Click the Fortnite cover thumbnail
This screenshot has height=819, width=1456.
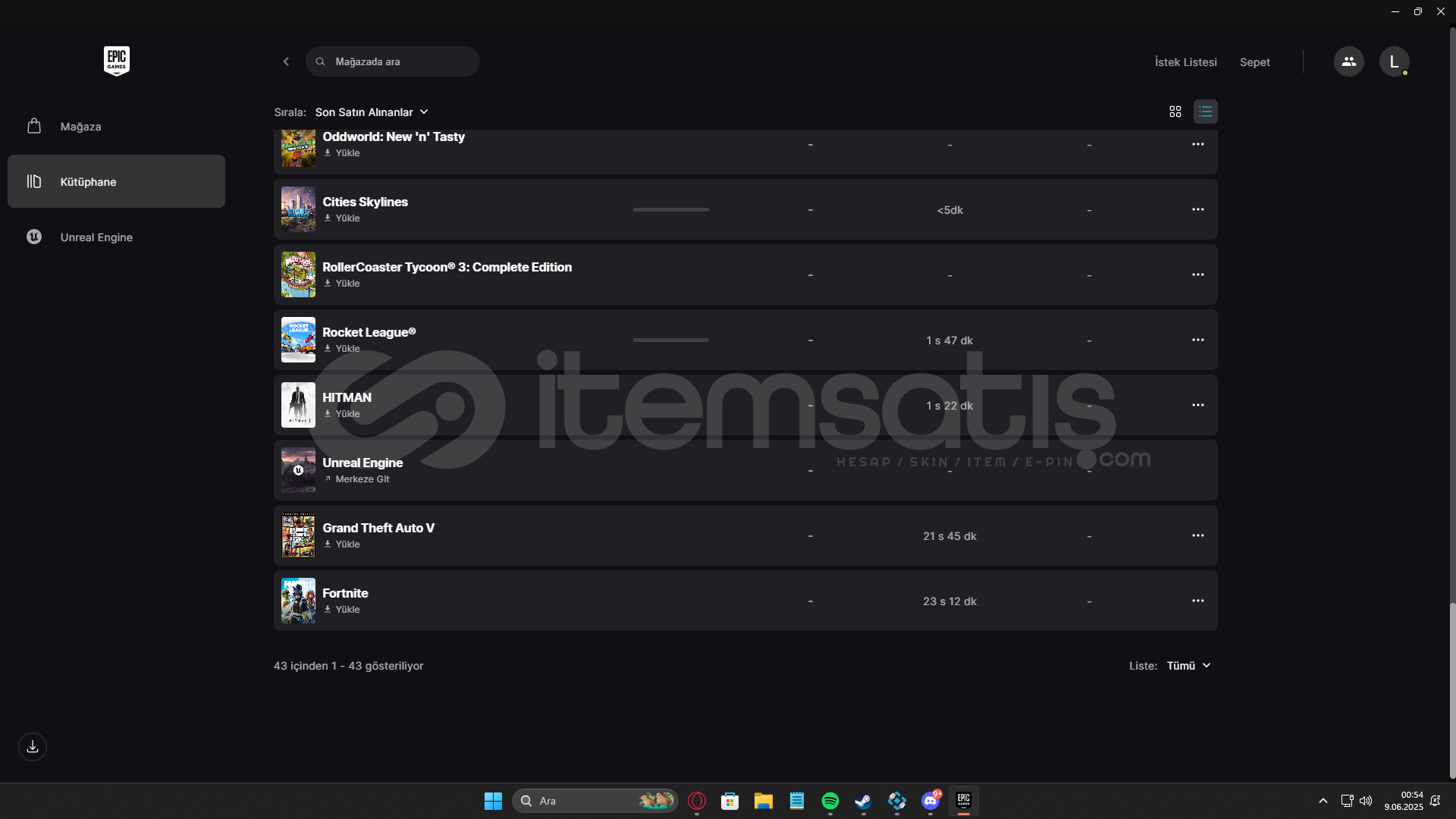point(298,601)
